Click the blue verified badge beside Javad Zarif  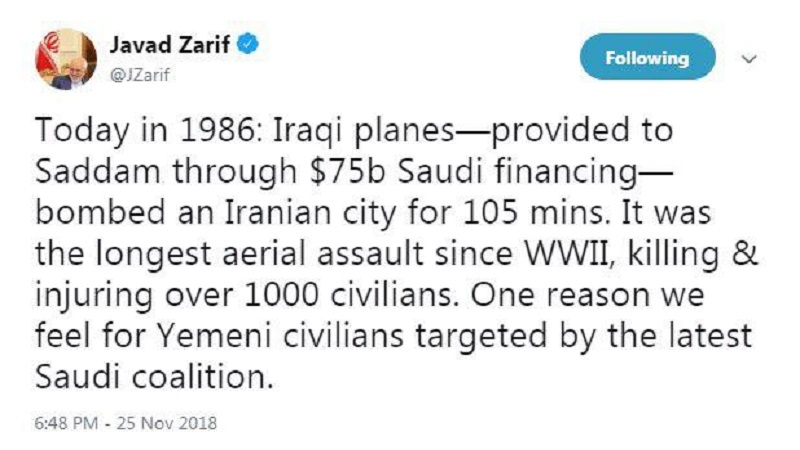click(x=248, y=44)
